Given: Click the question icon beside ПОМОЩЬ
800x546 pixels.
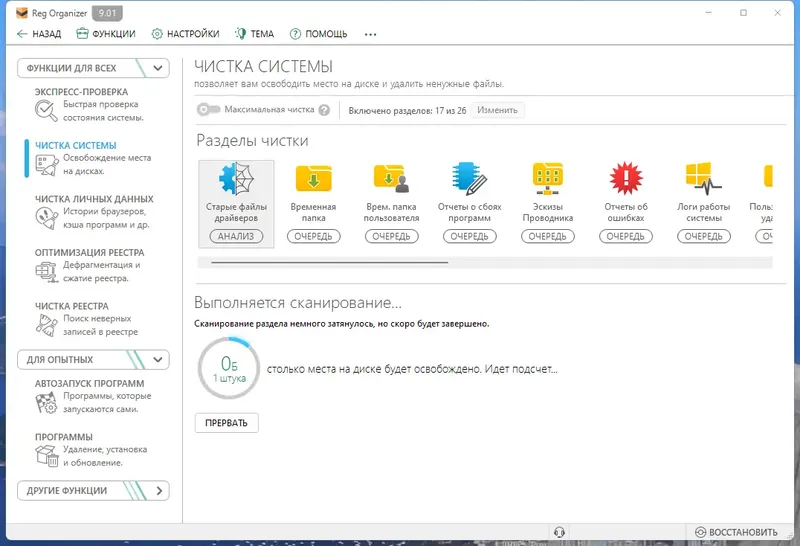Looking at the screenshot, I should point(295,34).
